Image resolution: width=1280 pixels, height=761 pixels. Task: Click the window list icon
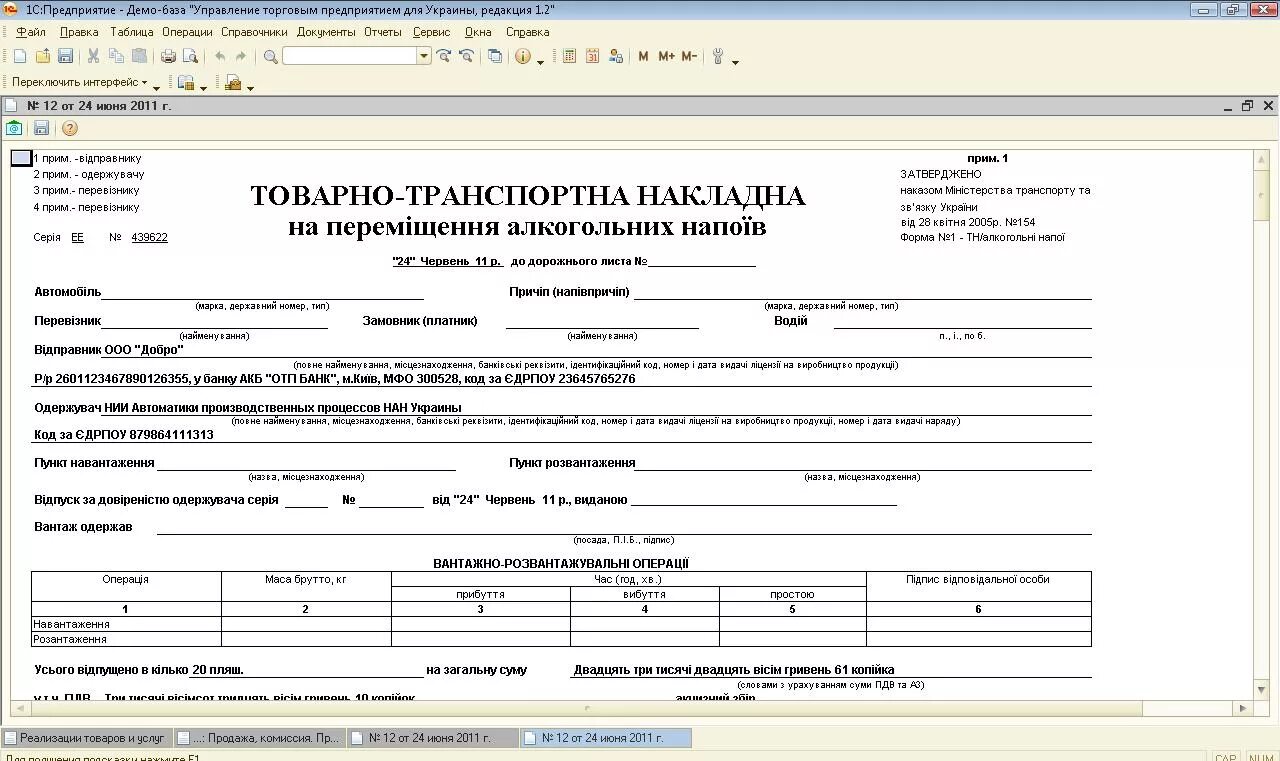pos(495,57)
